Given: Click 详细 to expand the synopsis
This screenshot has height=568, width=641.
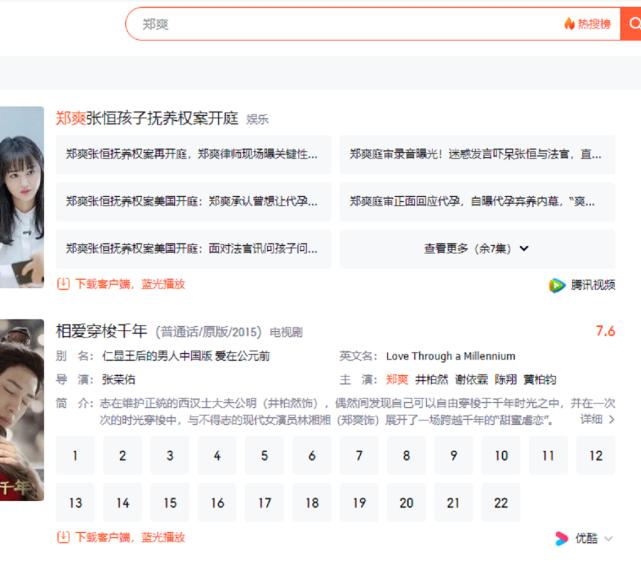Looking at the screenshot, I should click(x=591, y=419).
